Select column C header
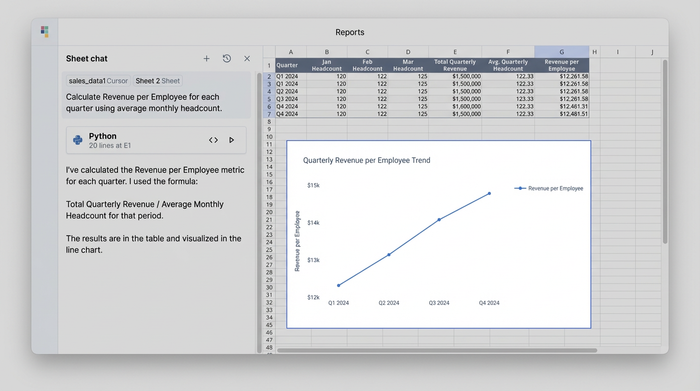This screenshot has height=391, width=700. click(x=367, y=52)
